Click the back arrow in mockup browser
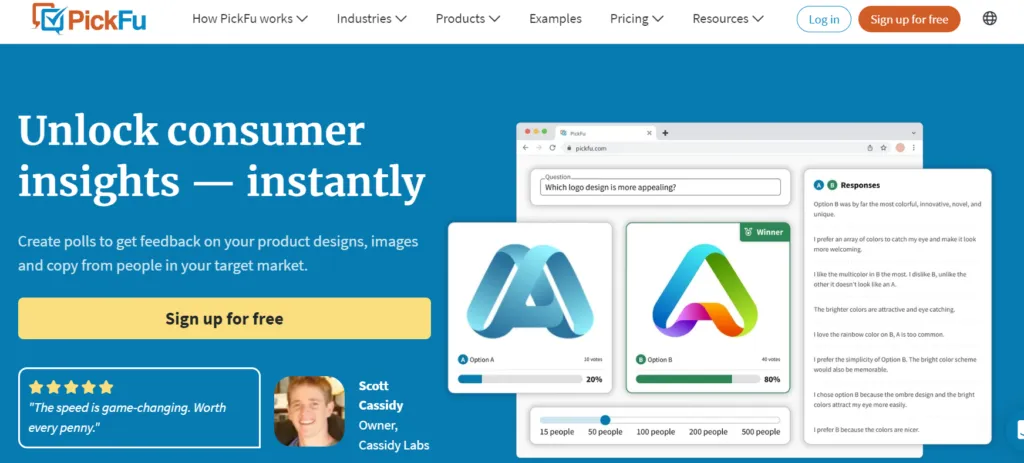 (x=526, y=148)
